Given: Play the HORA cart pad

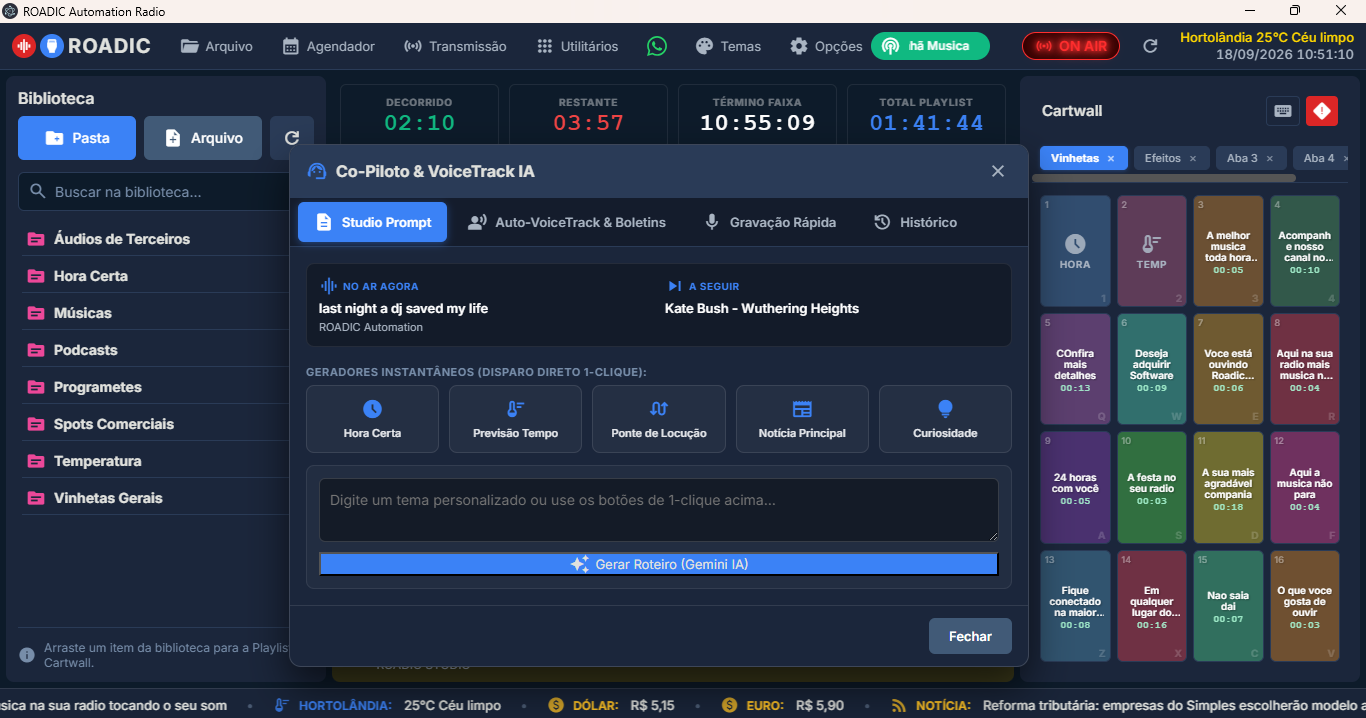Looking at the screenshot, I should 1075,251.
